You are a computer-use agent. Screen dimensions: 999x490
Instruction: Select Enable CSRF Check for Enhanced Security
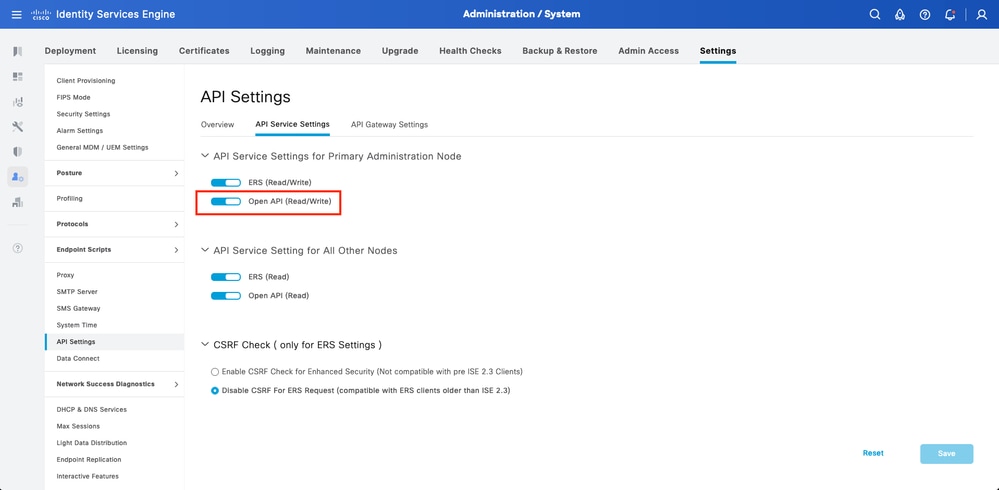215,371
